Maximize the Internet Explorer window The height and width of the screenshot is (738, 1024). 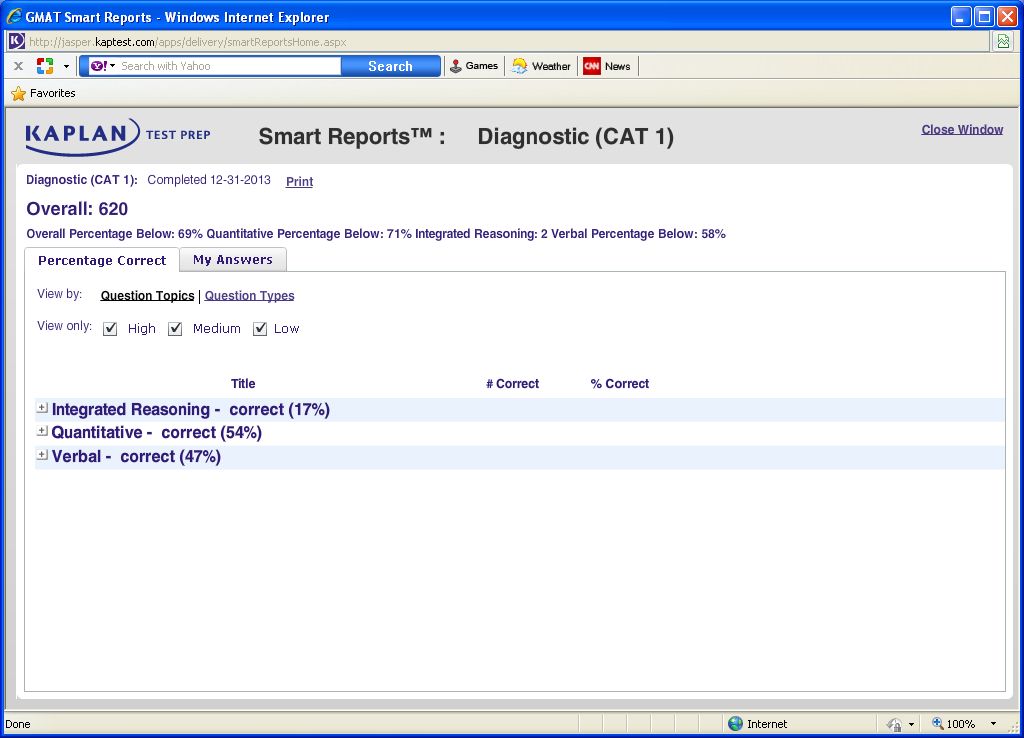(x=984, y=16)
